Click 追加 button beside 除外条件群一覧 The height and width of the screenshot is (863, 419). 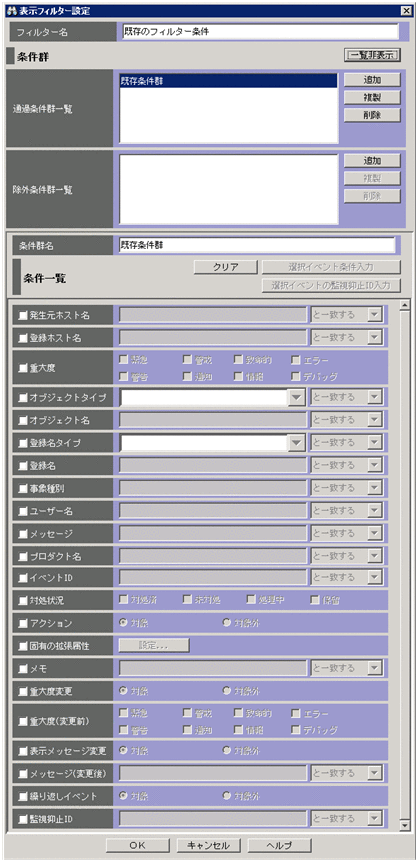coord(372,161)
